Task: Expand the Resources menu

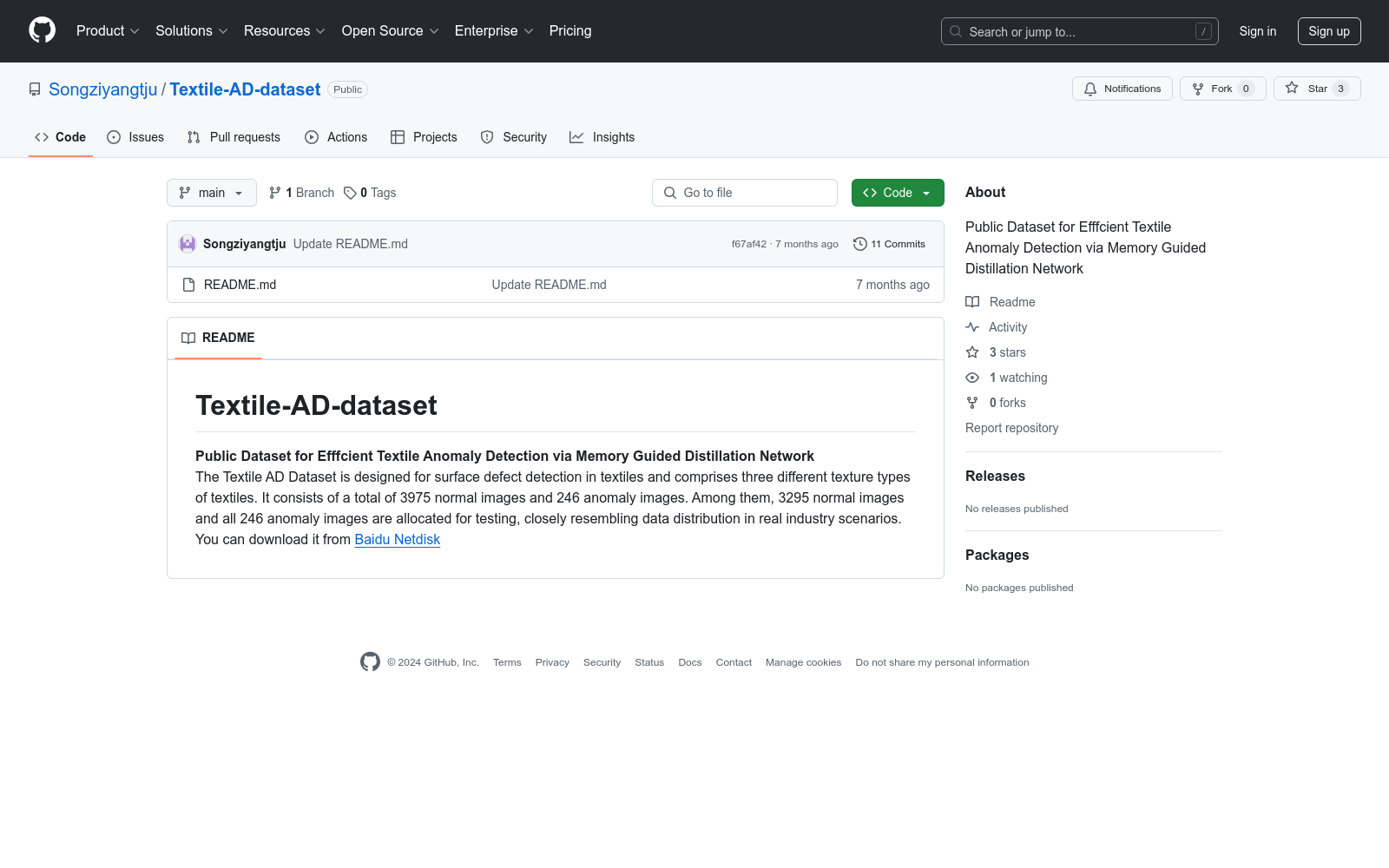Action: [x=285, y=30]
